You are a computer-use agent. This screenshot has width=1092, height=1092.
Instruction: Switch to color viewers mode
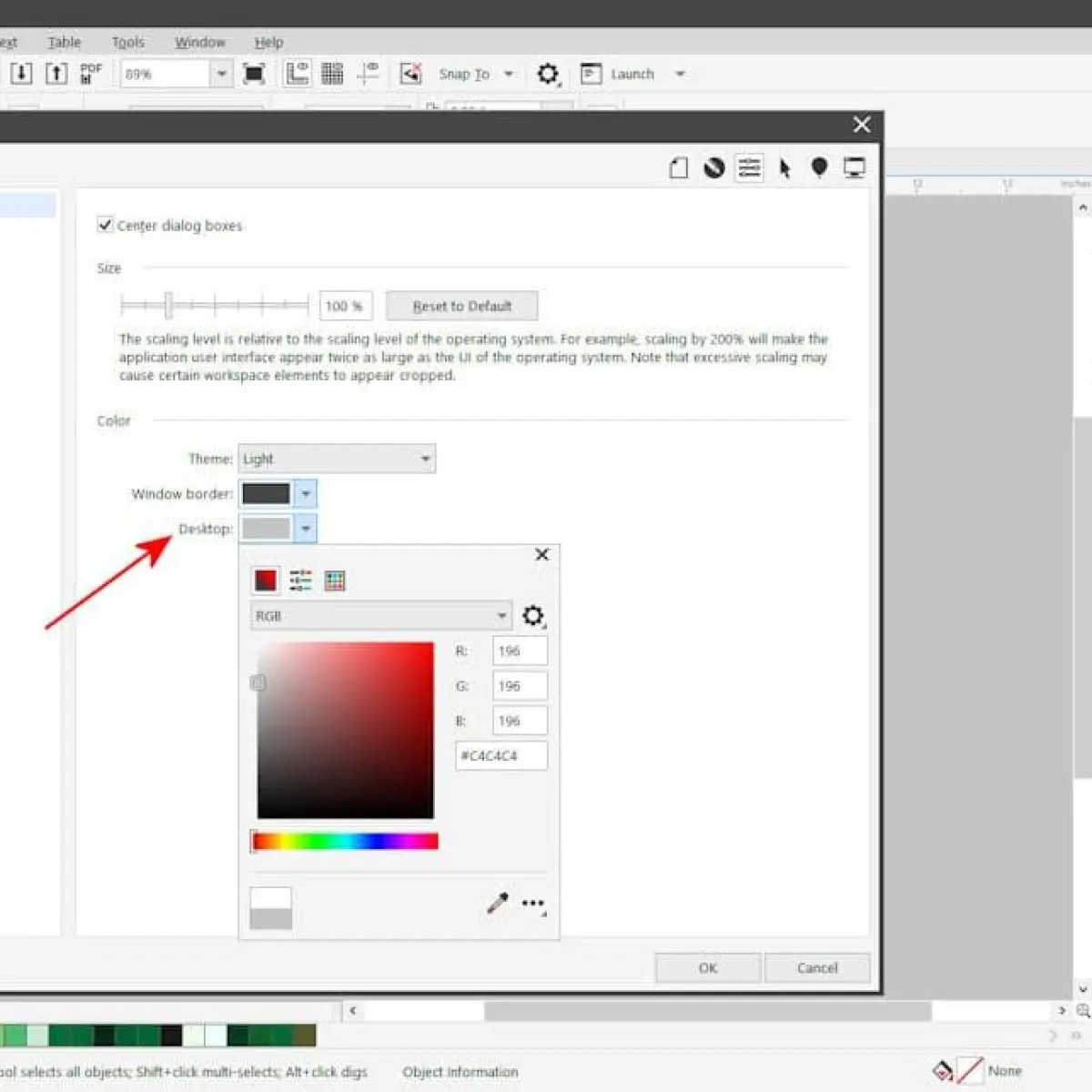[265, 581]
